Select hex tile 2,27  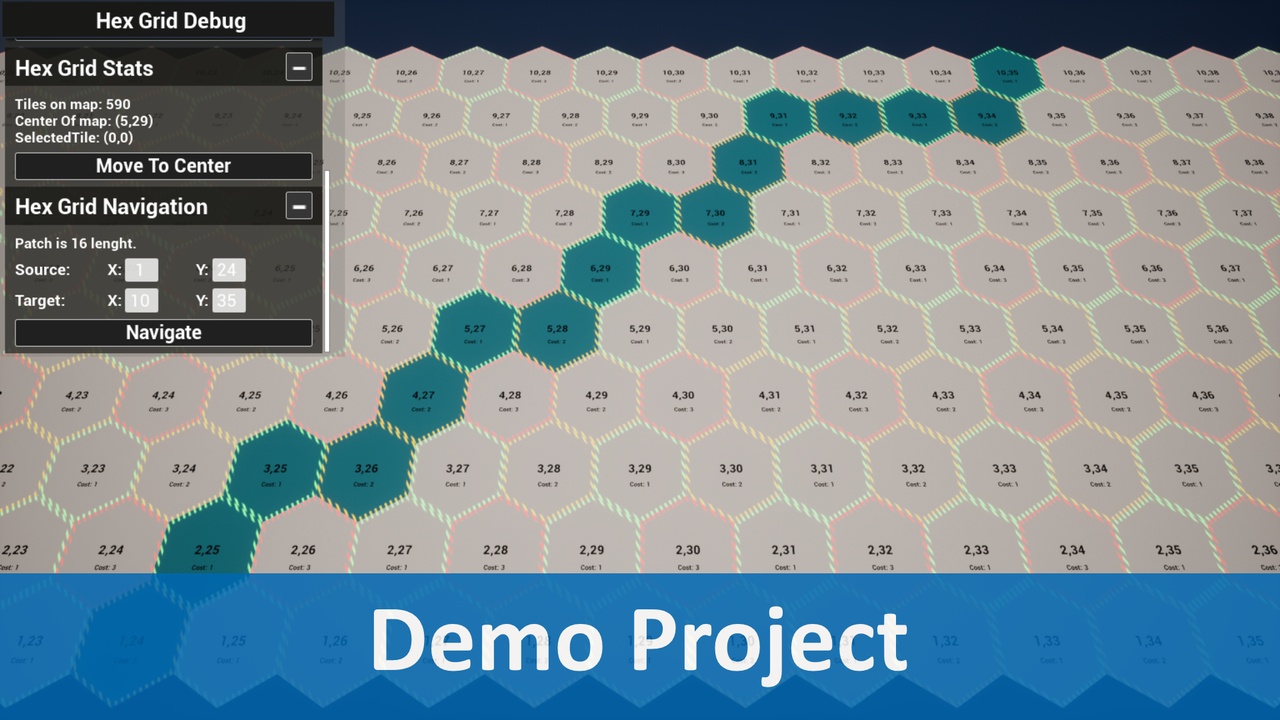pyautogui.click(x=399, y=548)
